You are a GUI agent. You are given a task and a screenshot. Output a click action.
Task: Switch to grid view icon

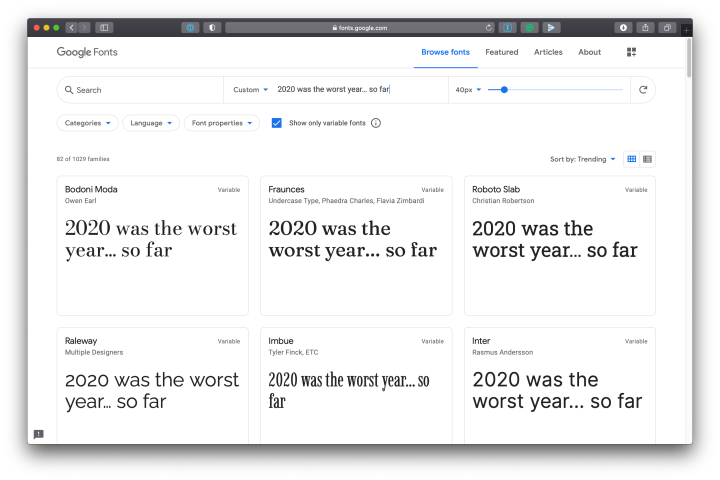click(x=631, y=159)
